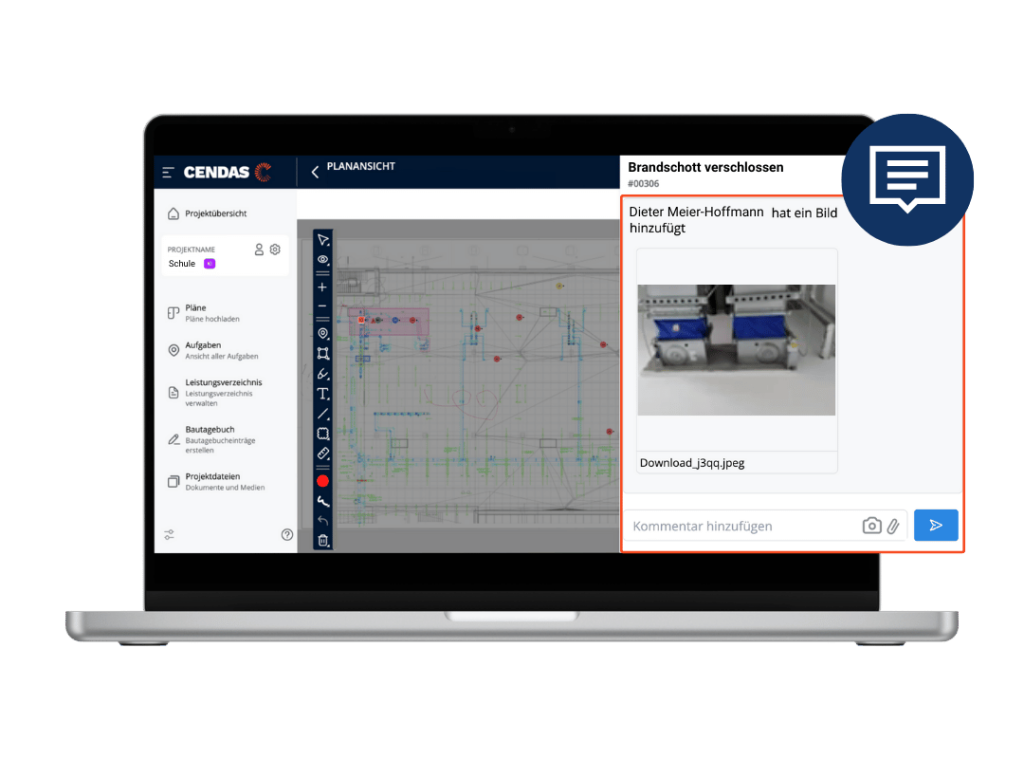Select the pointer selection tool

[x=323, y=241]
